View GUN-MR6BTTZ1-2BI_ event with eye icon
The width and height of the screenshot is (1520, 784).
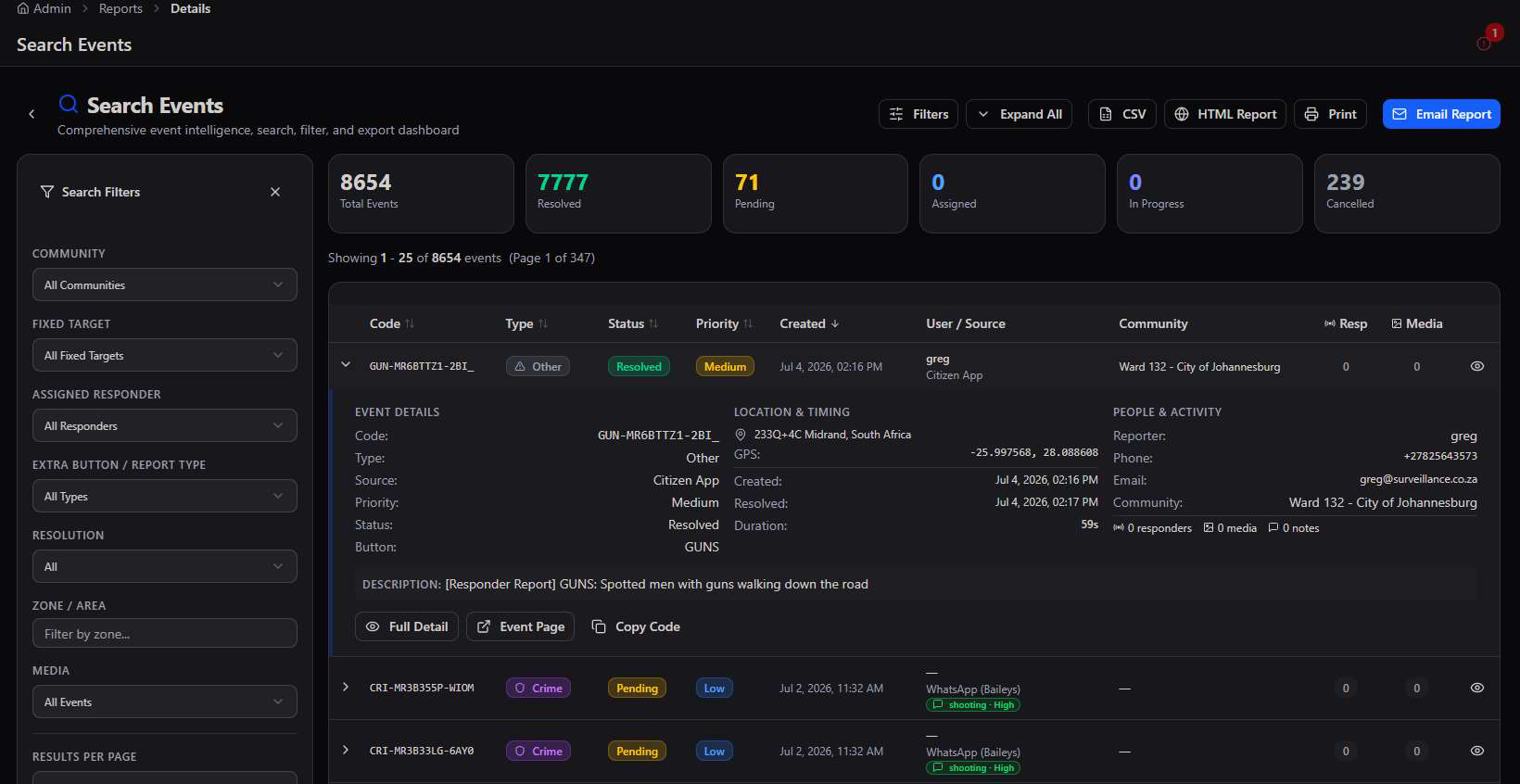pyautogui.click(x=1477, y=366)
